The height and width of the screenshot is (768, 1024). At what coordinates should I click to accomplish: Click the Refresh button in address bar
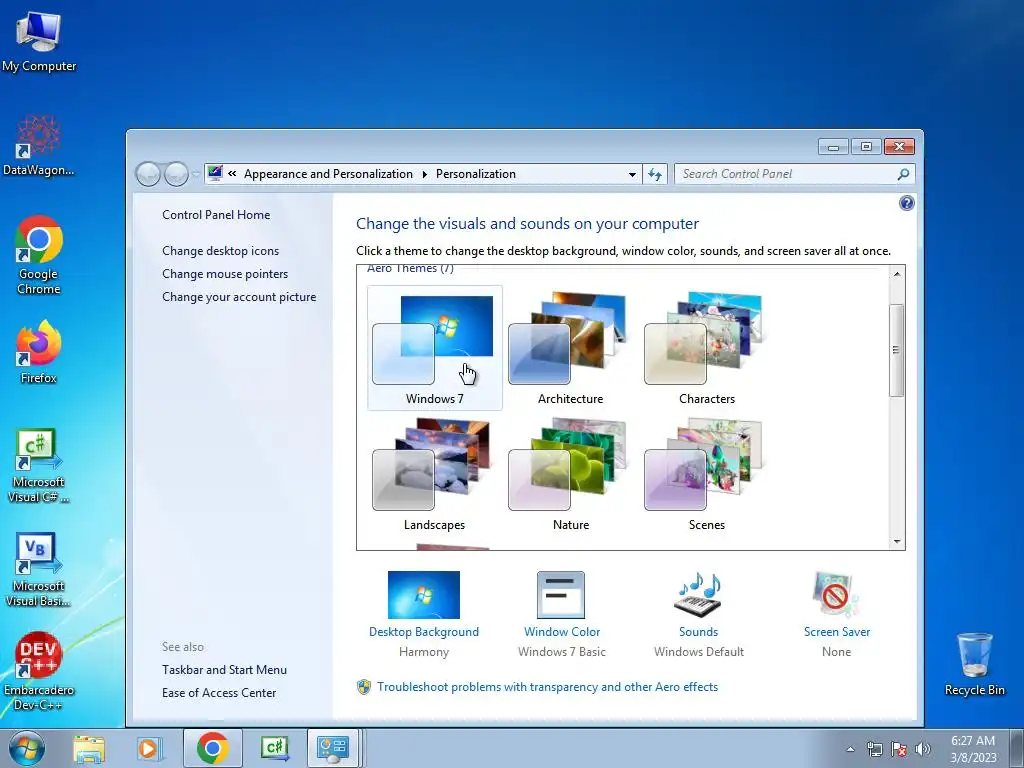coord(655,174)
